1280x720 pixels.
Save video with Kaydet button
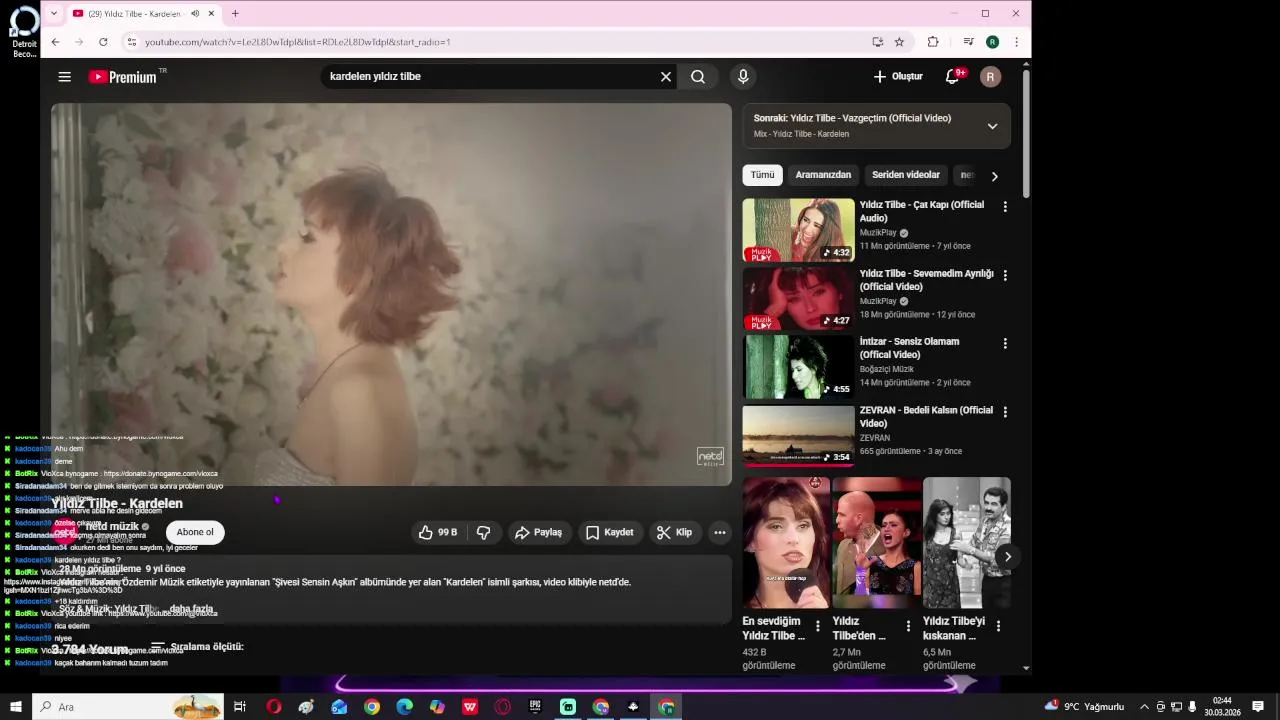click(x=610, y=533)
